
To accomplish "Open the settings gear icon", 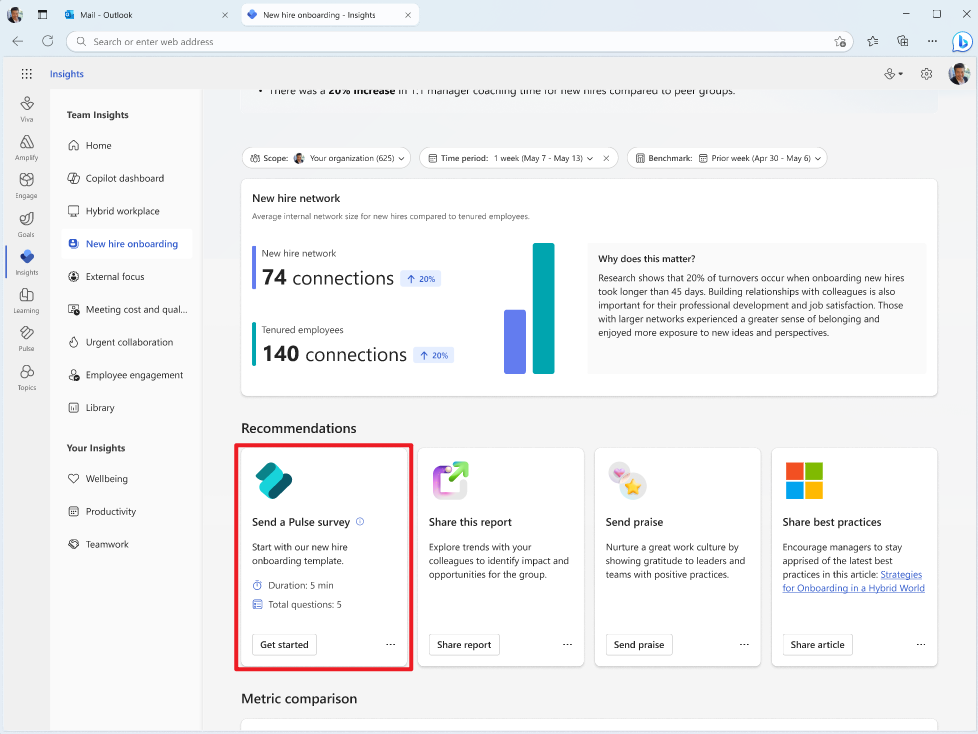I will tap(926, 74).
